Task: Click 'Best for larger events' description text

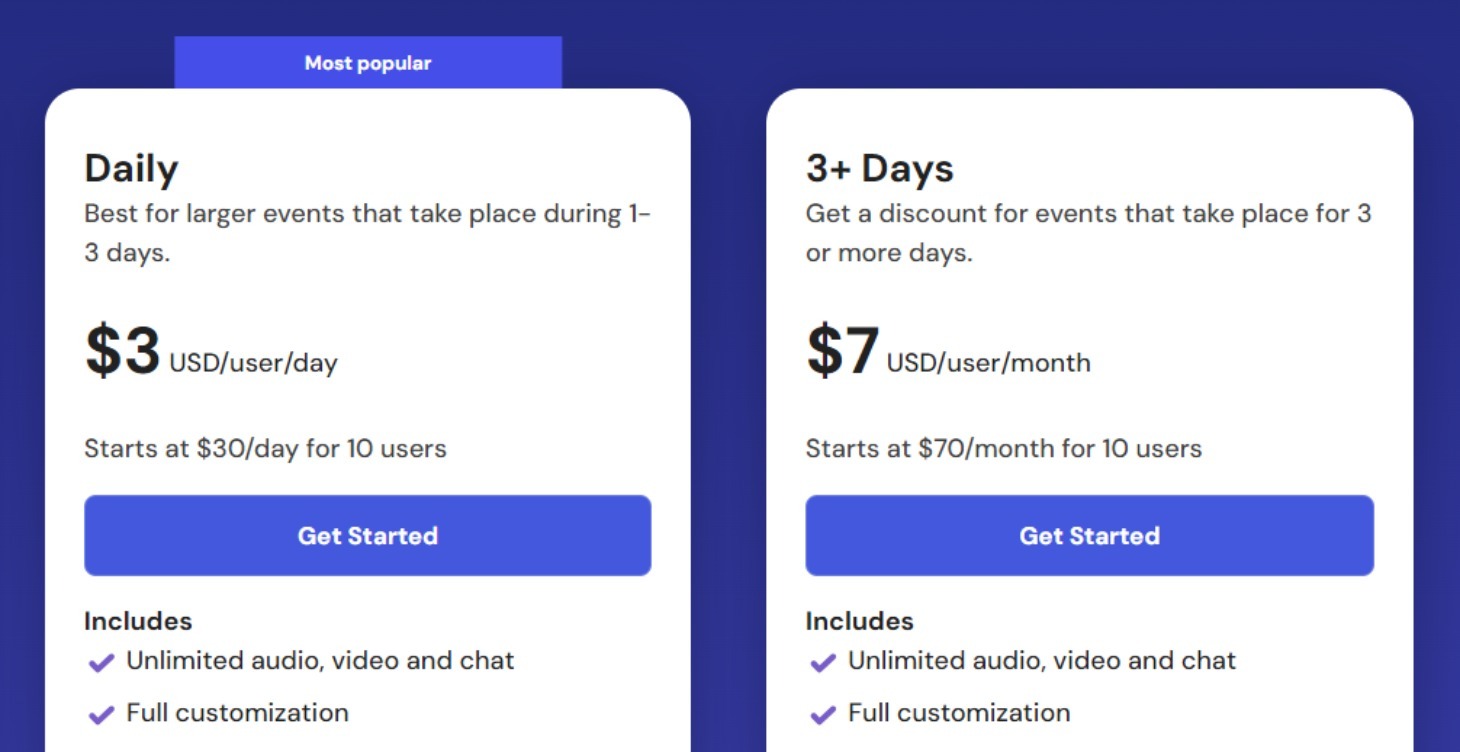Action: coord(367,233)
